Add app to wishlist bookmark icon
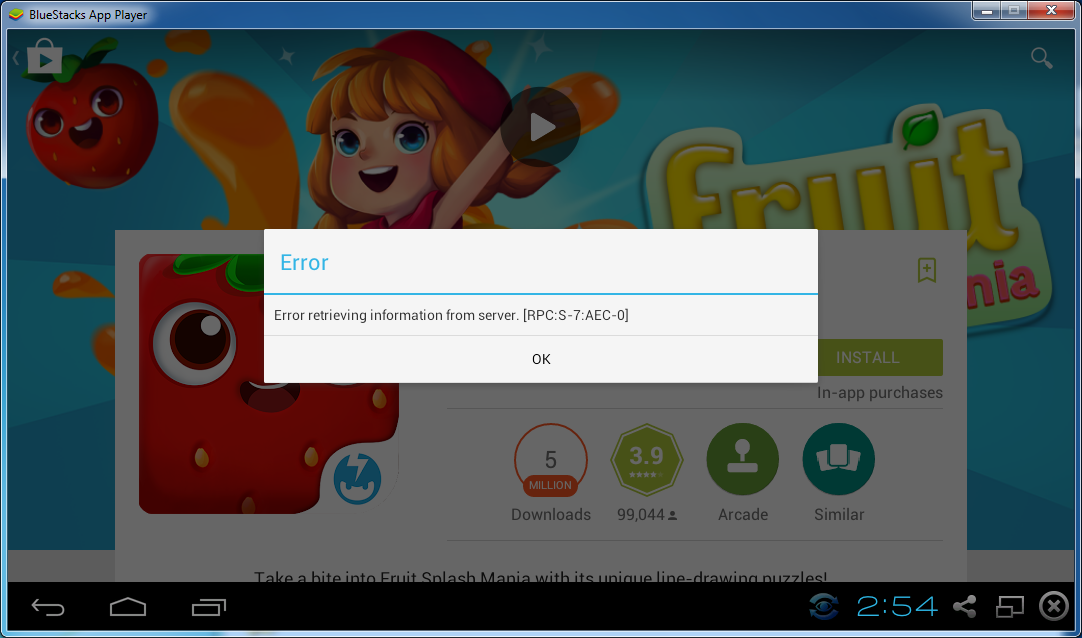1082x638 pixels. [x=927, y=270]
